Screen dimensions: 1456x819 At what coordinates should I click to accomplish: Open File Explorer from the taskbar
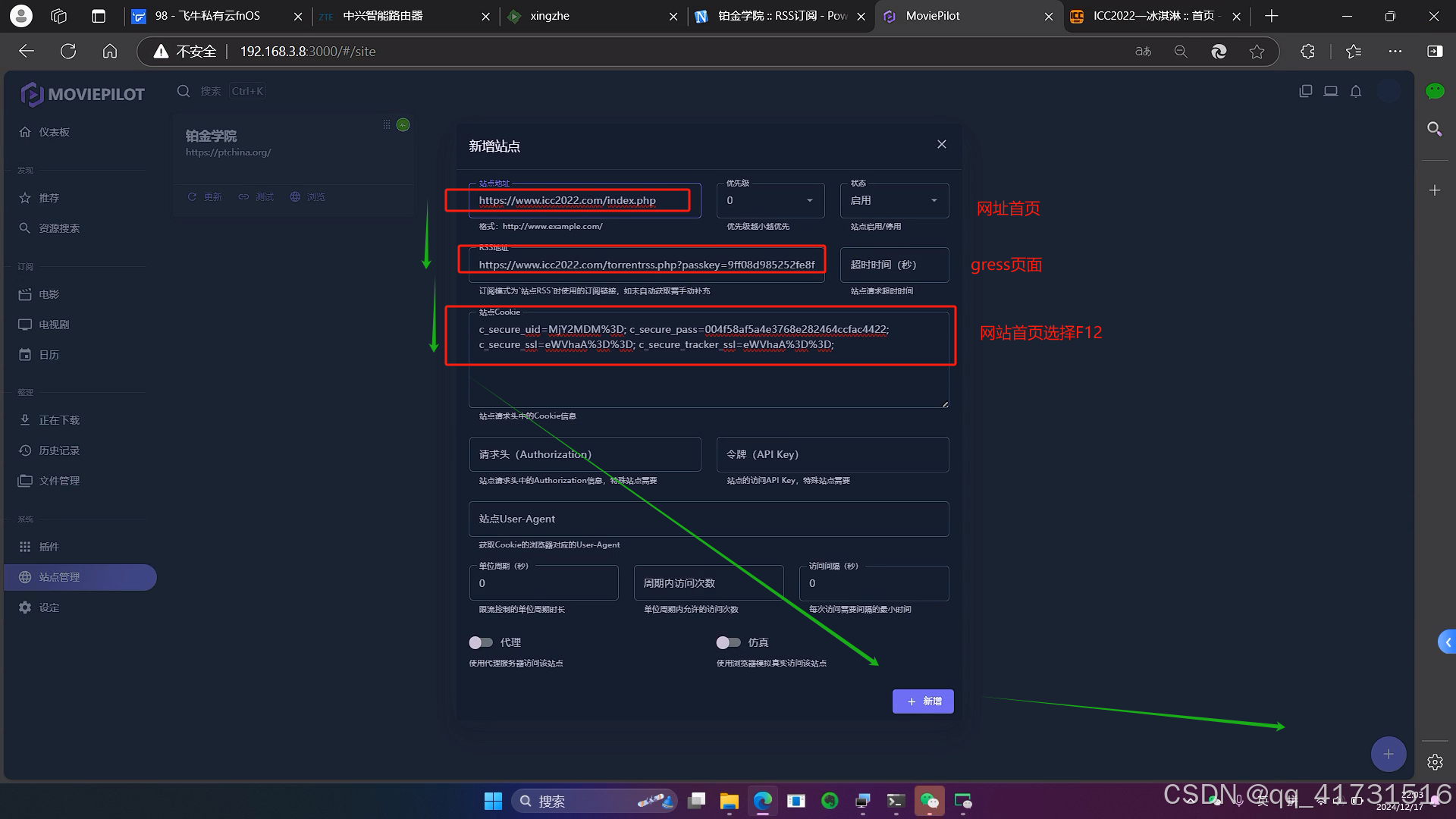[729, 801]
